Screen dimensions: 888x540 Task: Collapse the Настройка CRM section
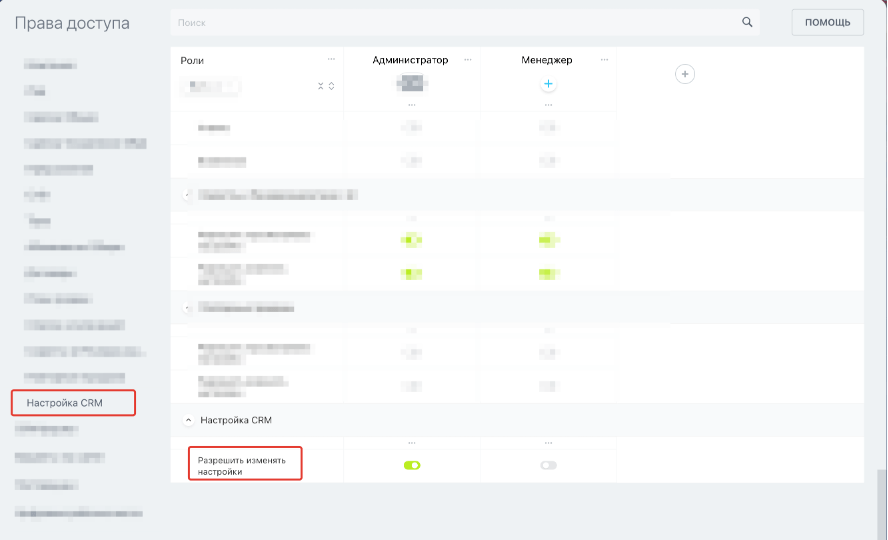tap(188, 420)
